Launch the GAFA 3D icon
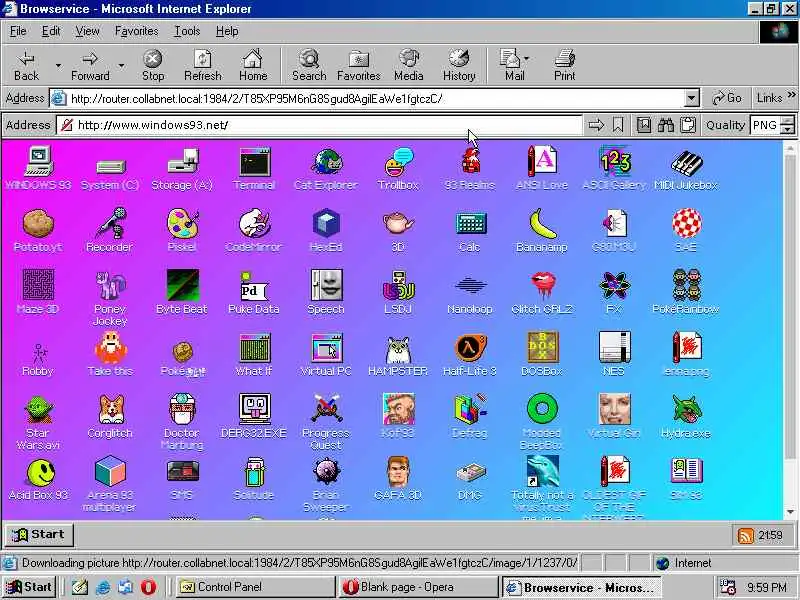Viewport: 800px width, 600px height. tap(398, 479)
